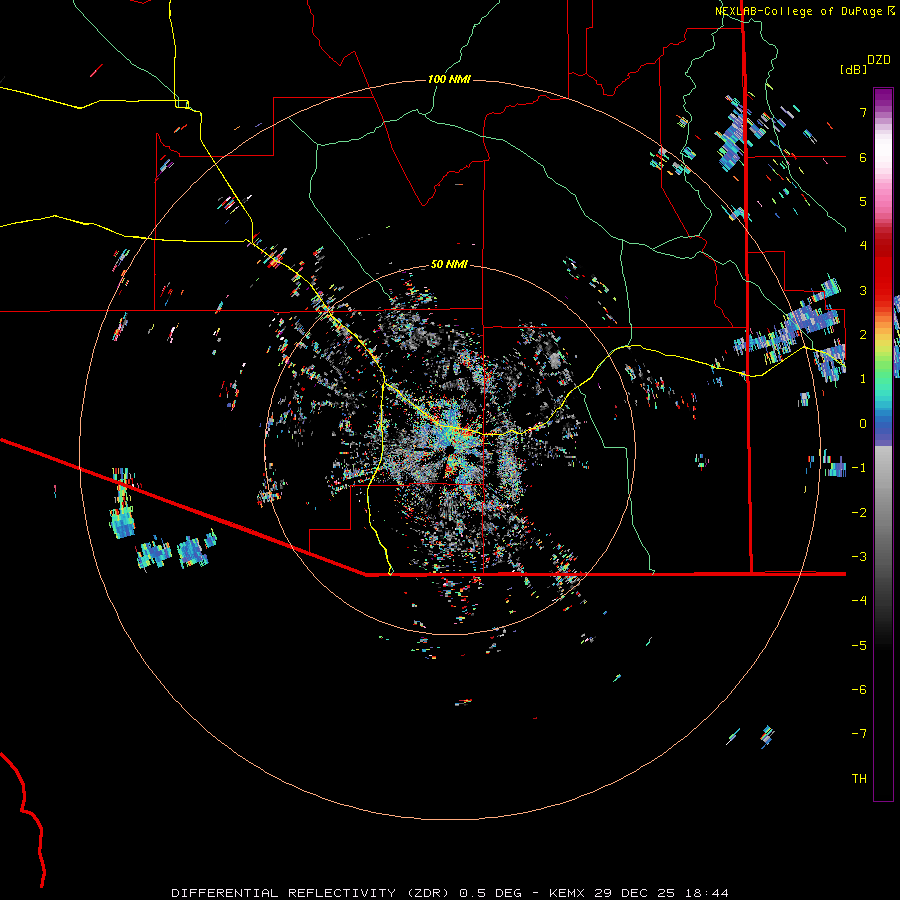Click the '50 NMI' range ring label
This screenshot has height=900, width=900.
(x=449, y=264)
